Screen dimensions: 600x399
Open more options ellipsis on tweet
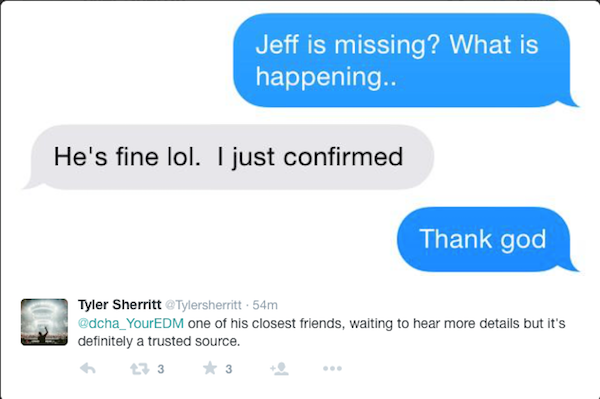(x=332, y=368)
